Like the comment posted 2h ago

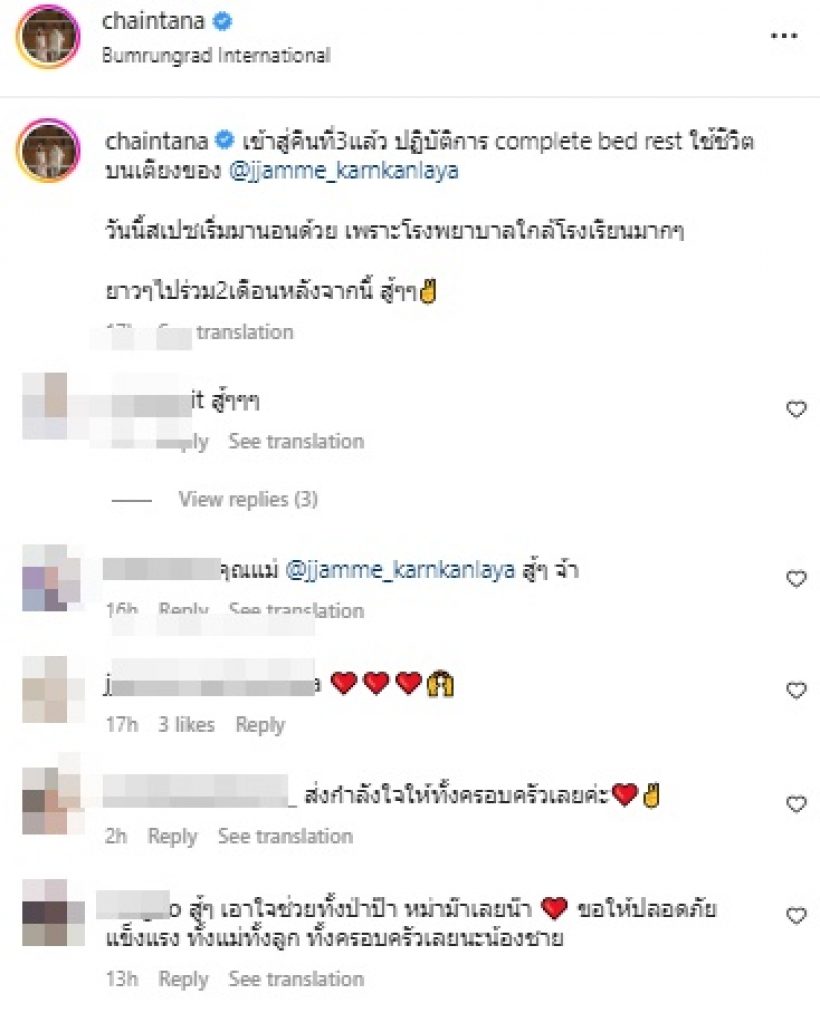796,803
